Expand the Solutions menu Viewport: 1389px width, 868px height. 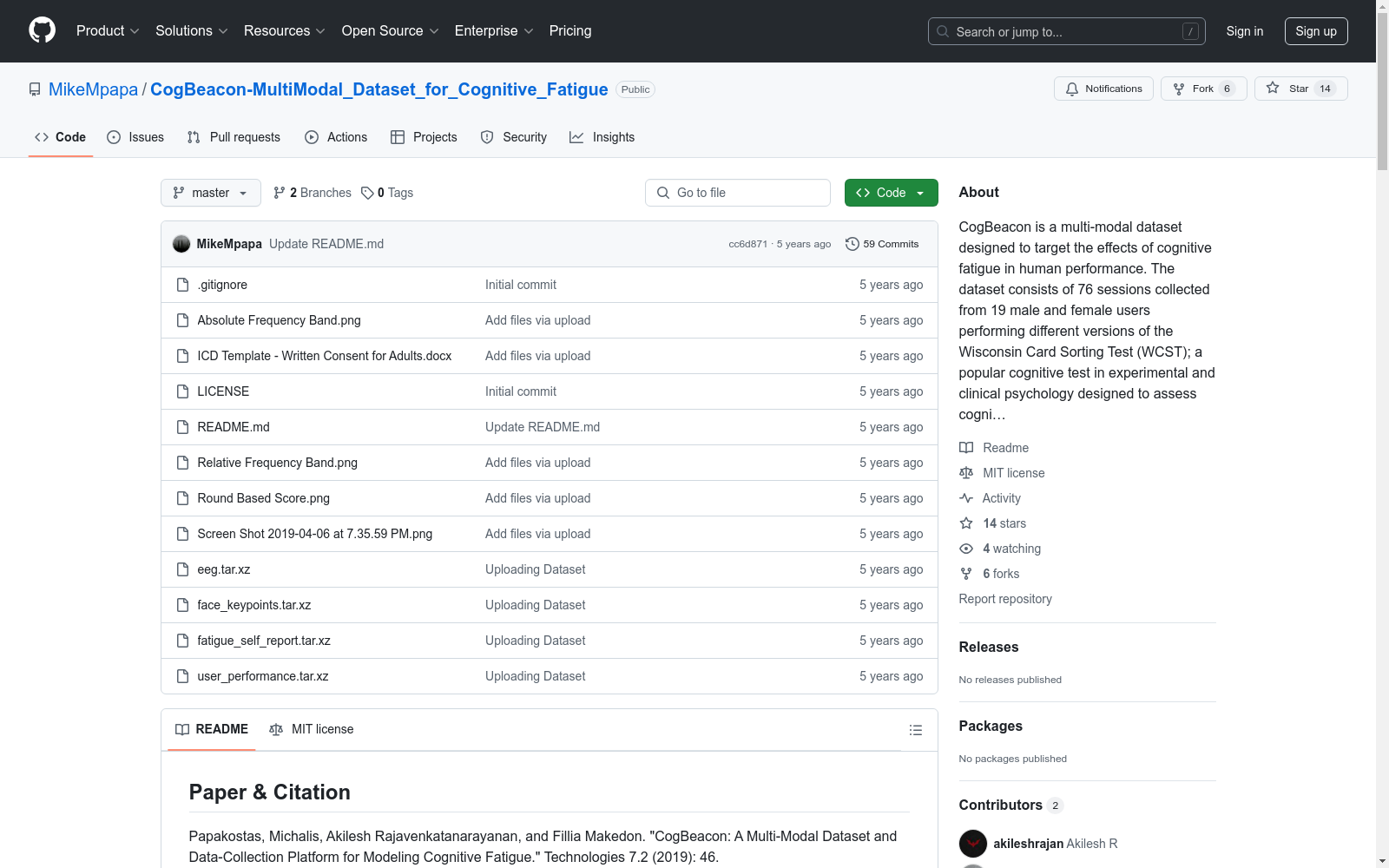point(192,30)
